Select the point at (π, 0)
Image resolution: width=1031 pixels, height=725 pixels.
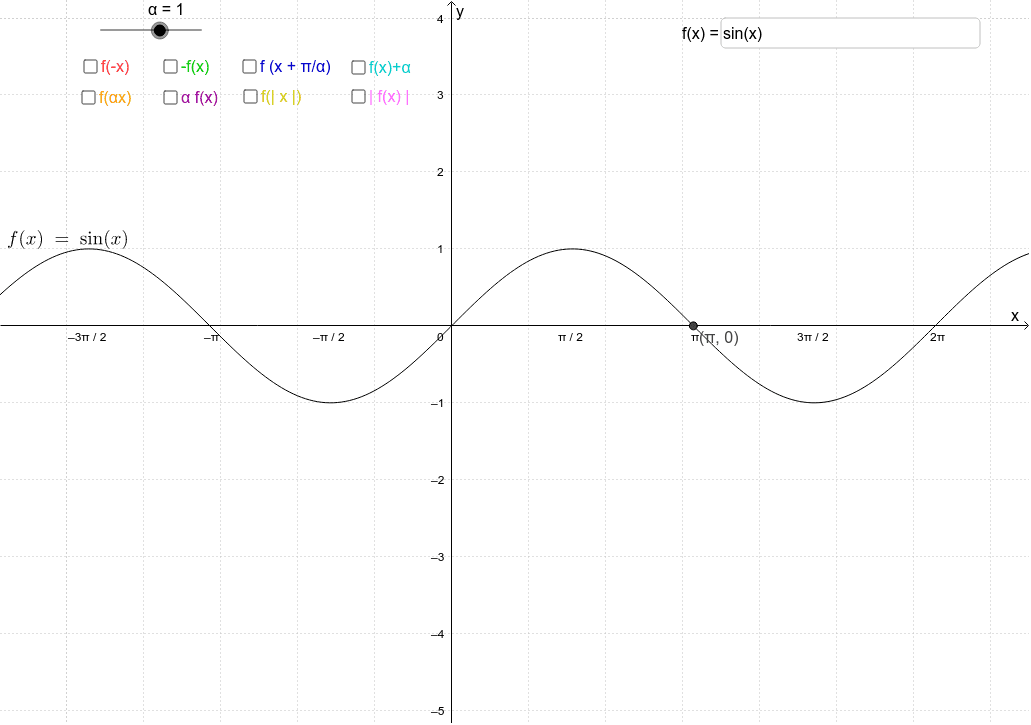coord(693,326)
